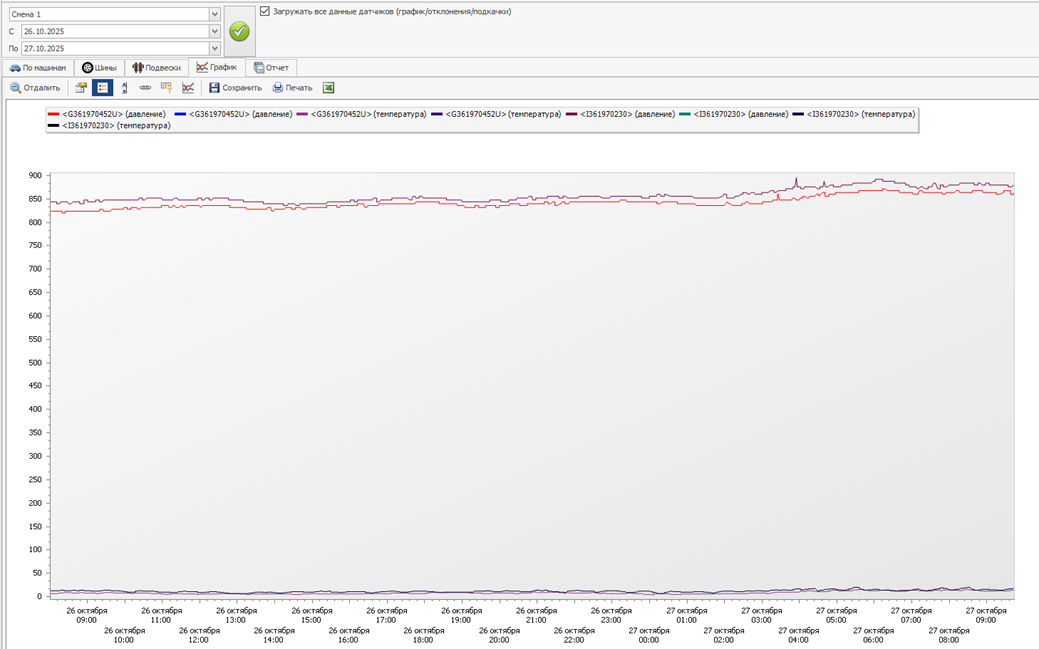
Task: Click the line chart type icon
Action: (188, 88)
